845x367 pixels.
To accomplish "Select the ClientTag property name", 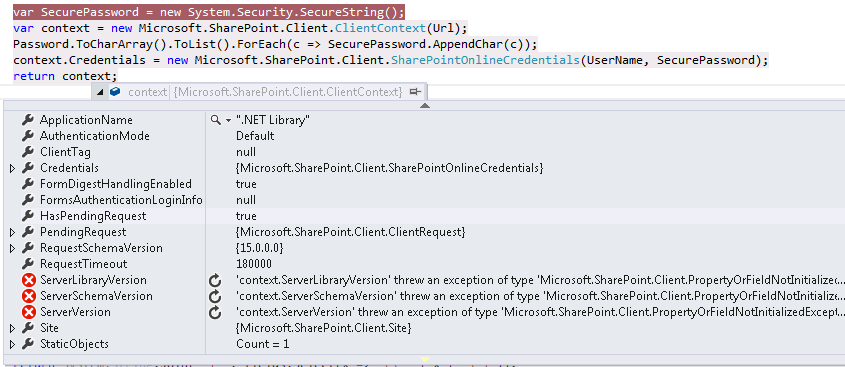I will click(65, 152).
